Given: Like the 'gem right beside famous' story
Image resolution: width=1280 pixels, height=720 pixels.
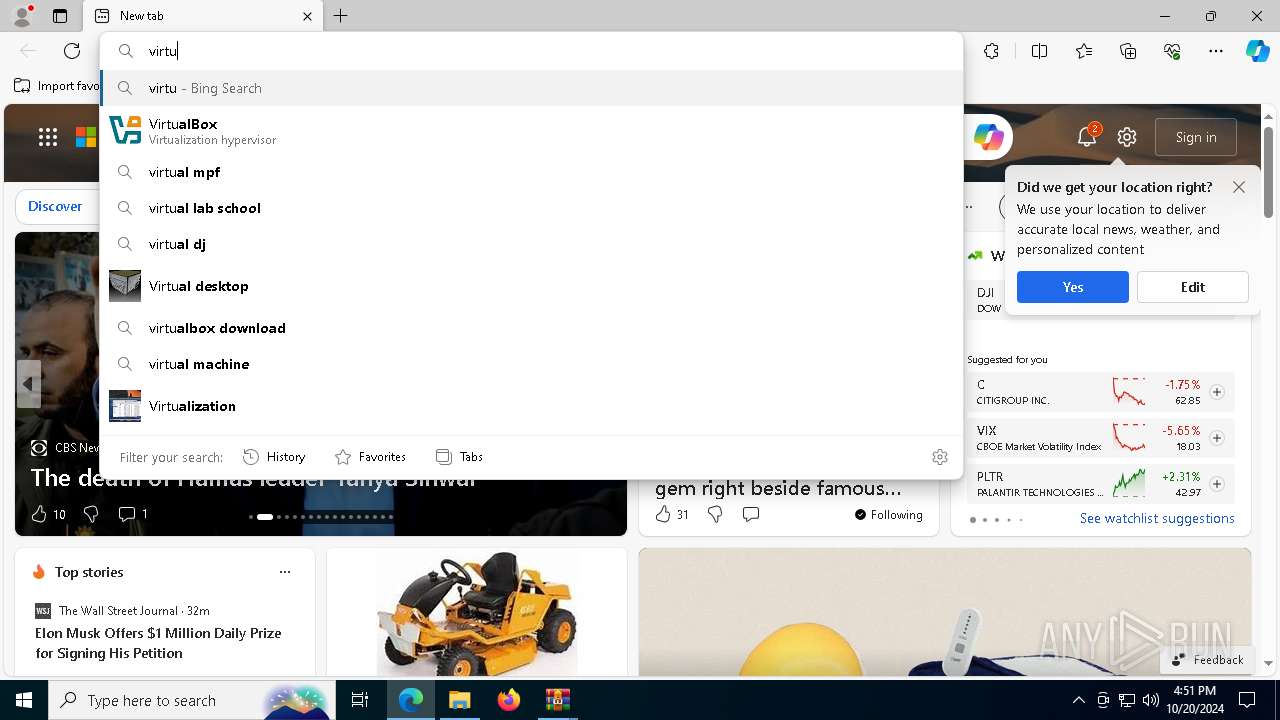Looking at the screenshot, I should [671, 514].
